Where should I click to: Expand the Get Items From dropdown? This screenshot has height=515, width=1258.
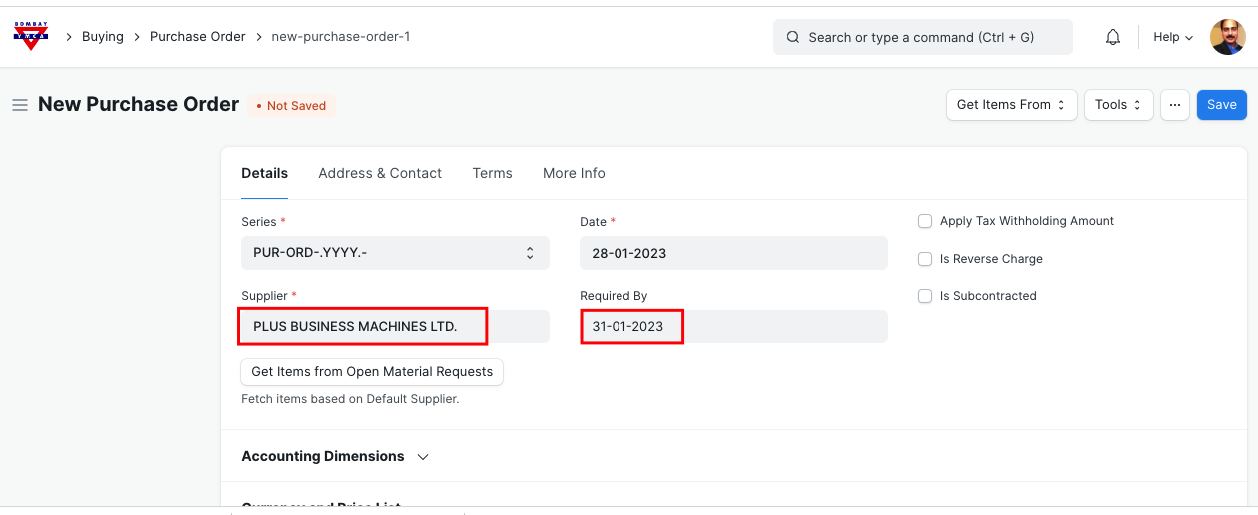1011,105
